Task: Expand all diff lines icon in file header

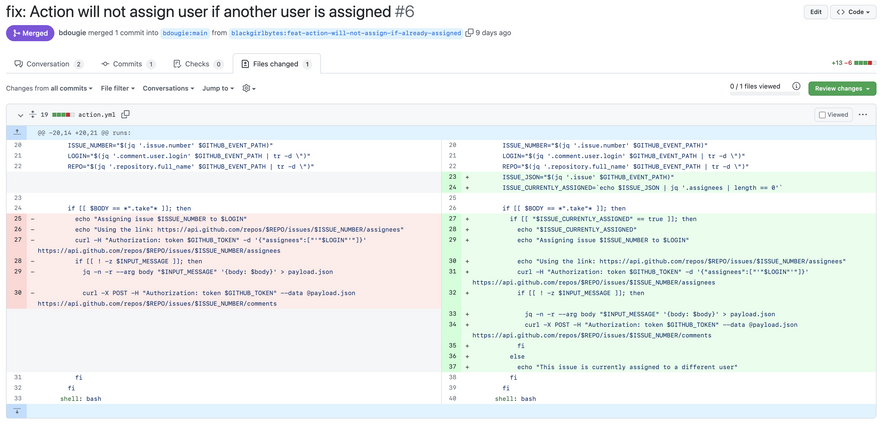Action: [32, 115]
